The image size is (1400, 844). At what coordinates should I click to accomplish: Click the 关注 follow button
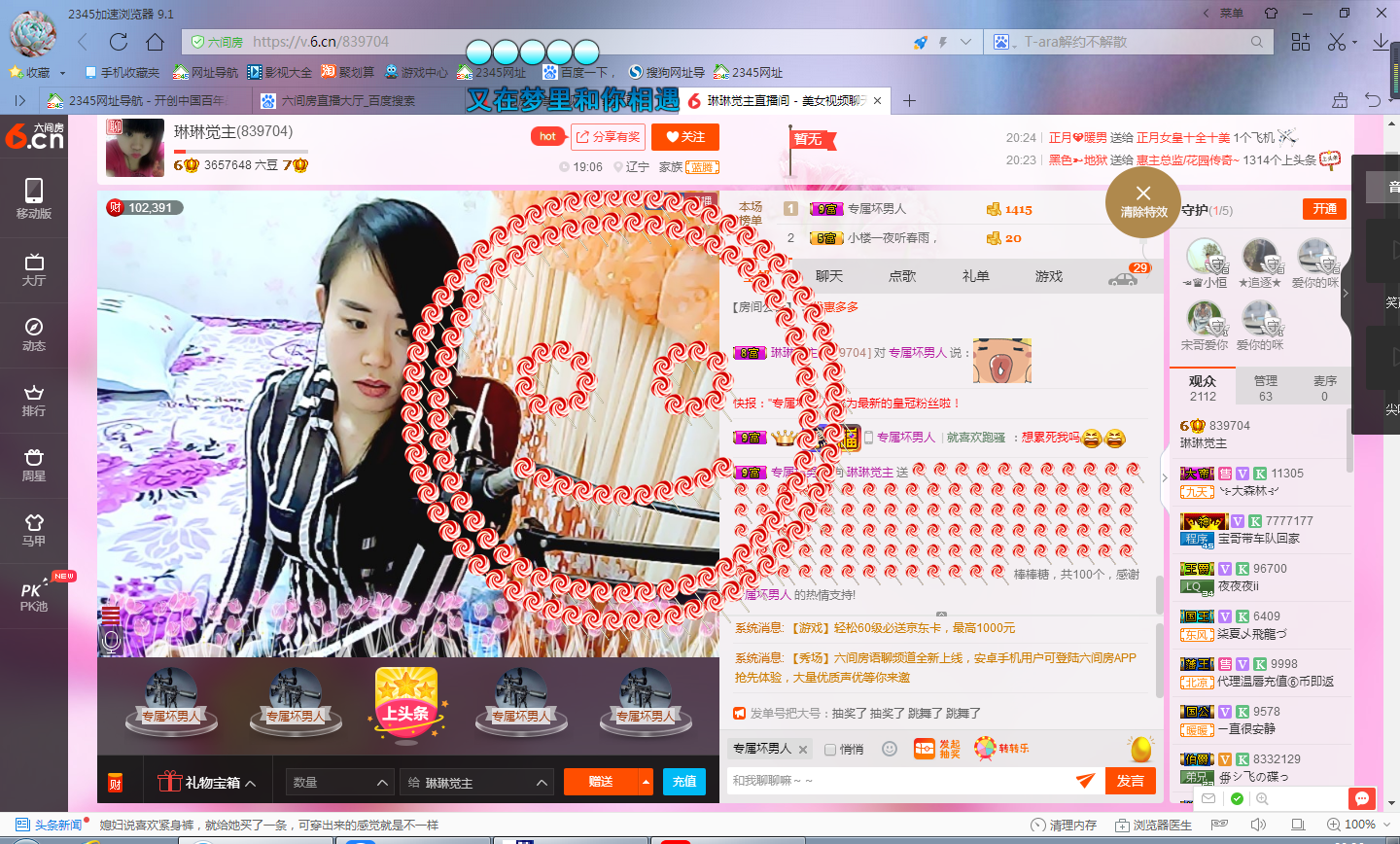(685, 137)
